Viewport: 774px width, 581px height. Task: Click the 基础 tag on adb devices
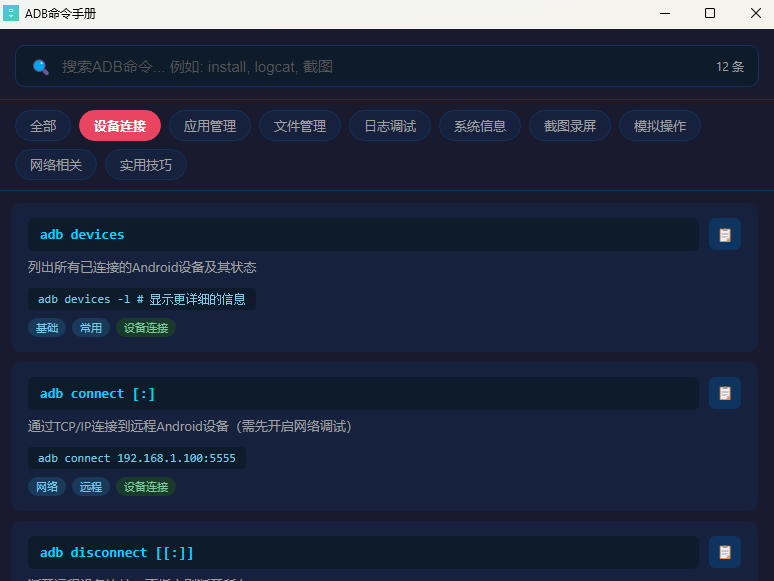click(x=47, y=328)
